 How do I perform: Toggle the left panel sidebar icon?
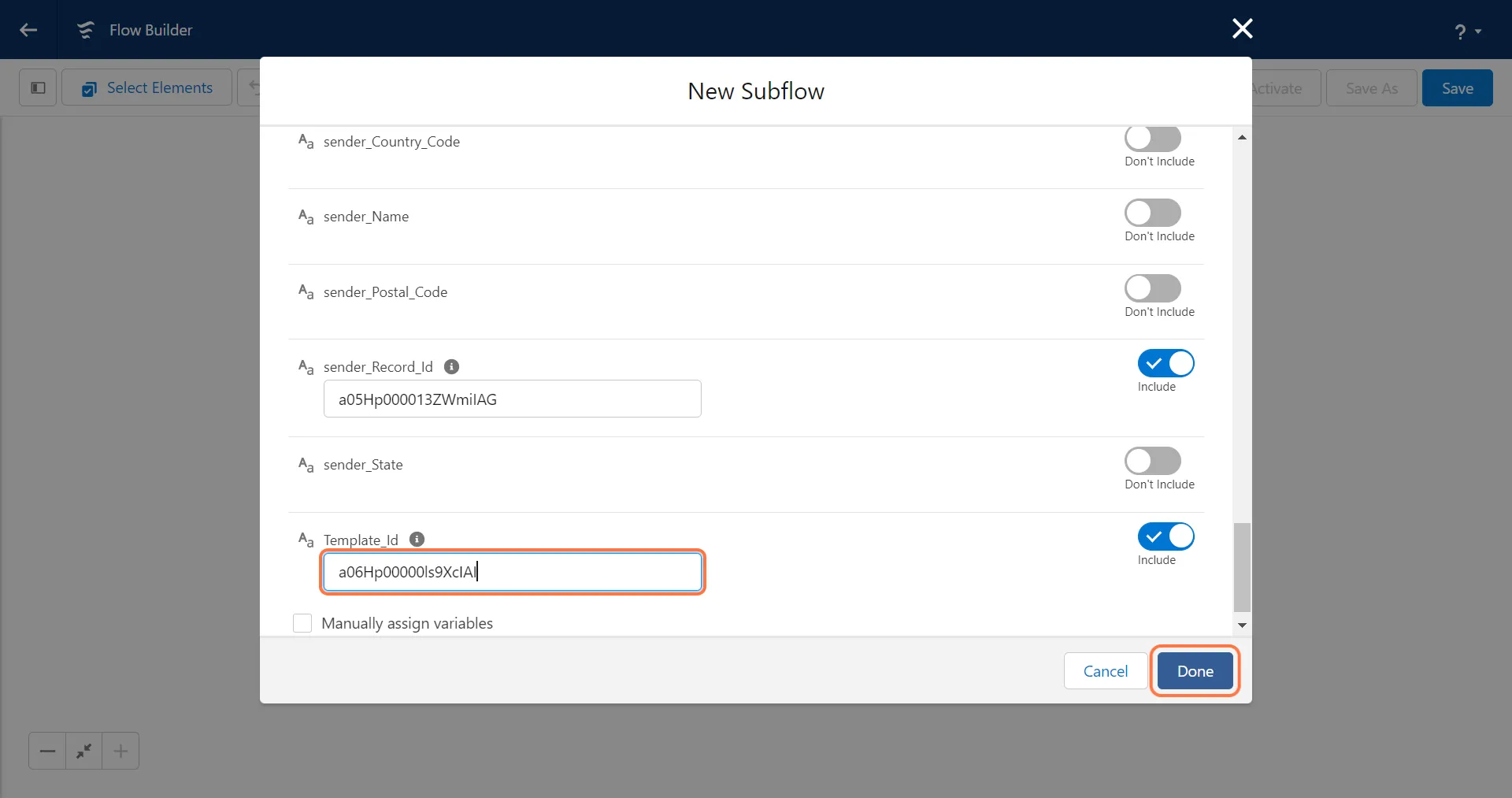point(38,87)
